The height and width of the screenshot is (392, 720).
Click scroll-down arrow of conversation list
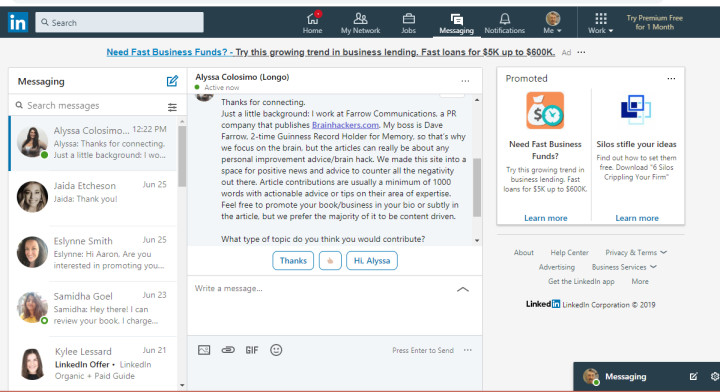[x=182, y=385]
